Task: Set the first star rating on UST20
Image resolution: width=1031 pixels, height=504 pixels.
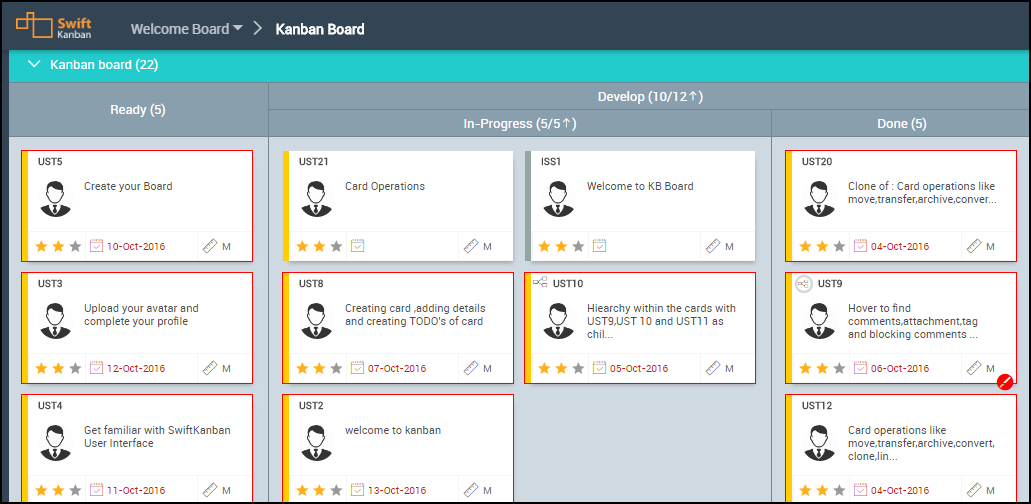Action: [x=806, y=246]
